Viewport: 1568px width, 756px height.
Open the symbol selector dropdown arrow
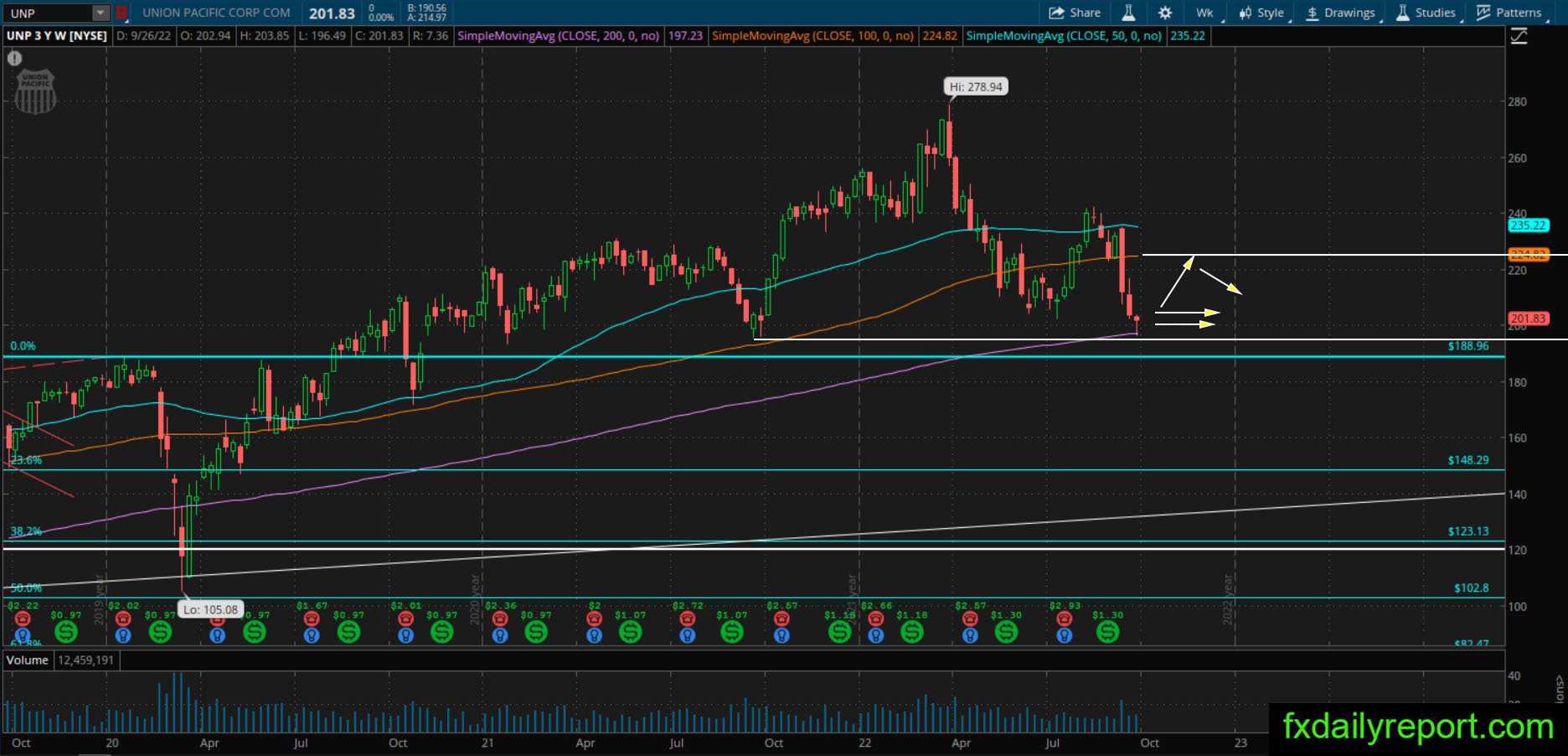[101, 13]
